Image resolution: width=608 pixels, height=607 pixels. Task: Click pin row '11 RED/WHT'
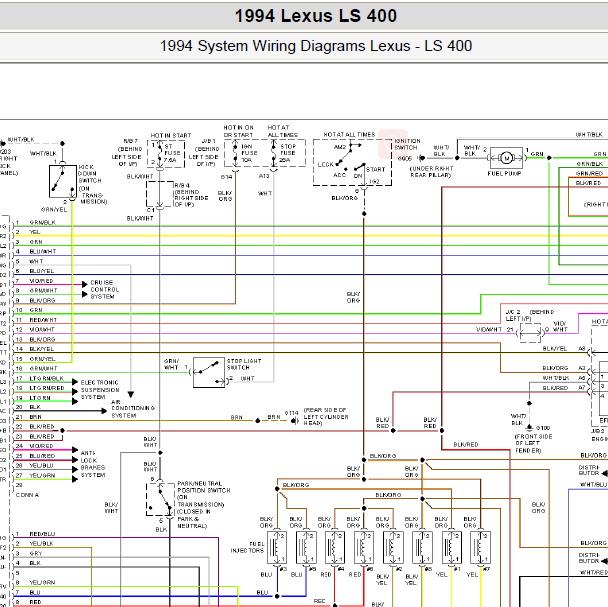point(36,320)
